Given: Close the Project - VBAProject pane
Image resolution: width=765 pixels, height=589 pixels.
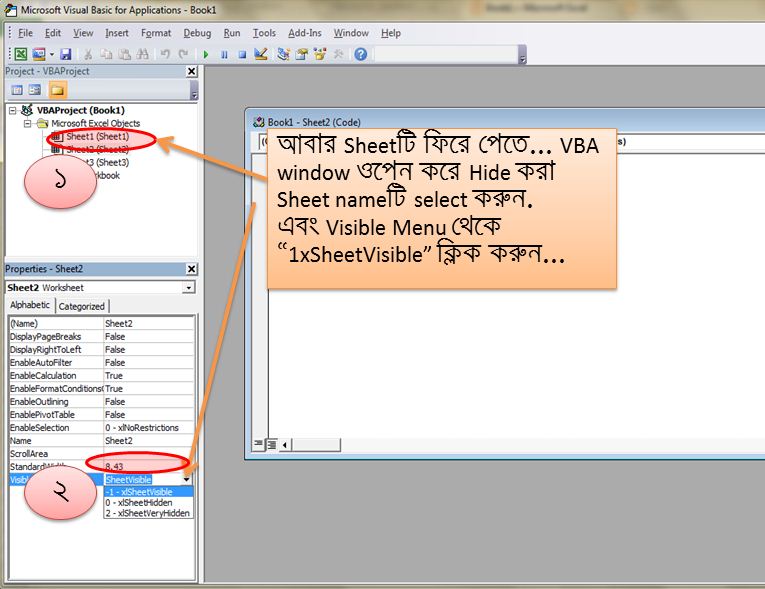Looking at the screenshot, I should (192, 72).
